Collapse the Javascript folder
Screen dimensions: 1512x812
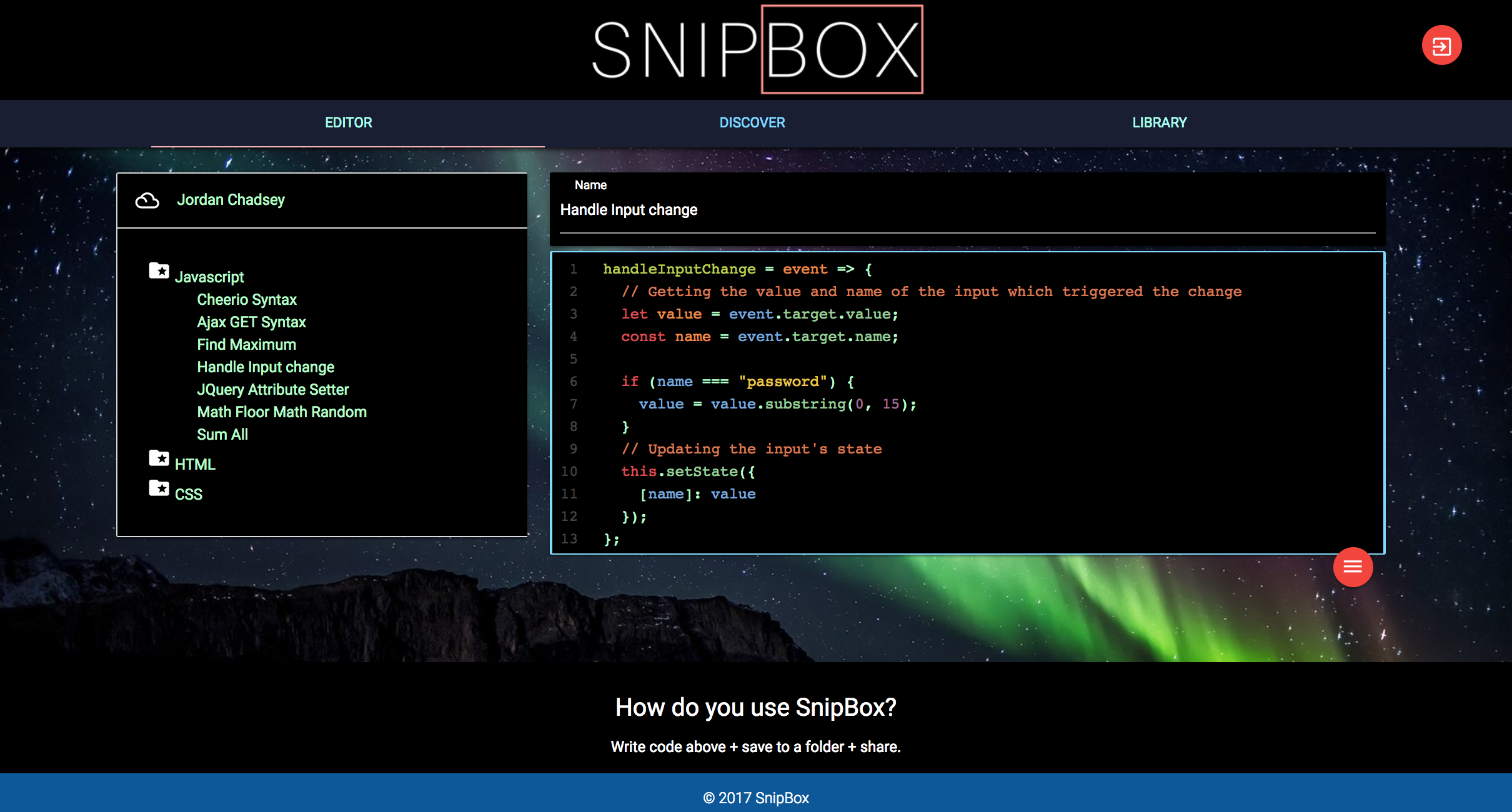(x=209, y=277)
